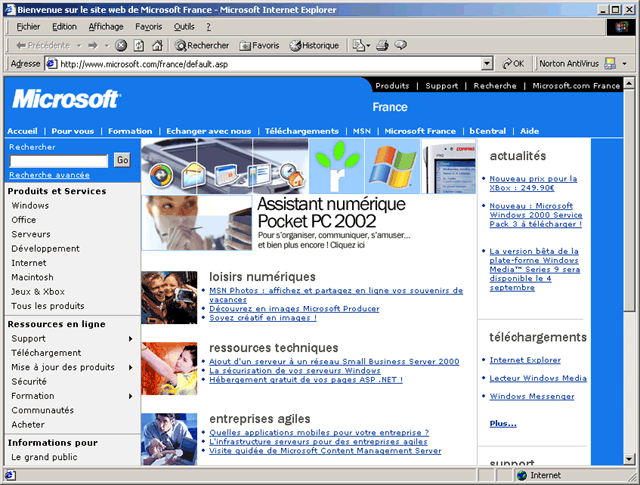Open the Fichier menu

28,27
